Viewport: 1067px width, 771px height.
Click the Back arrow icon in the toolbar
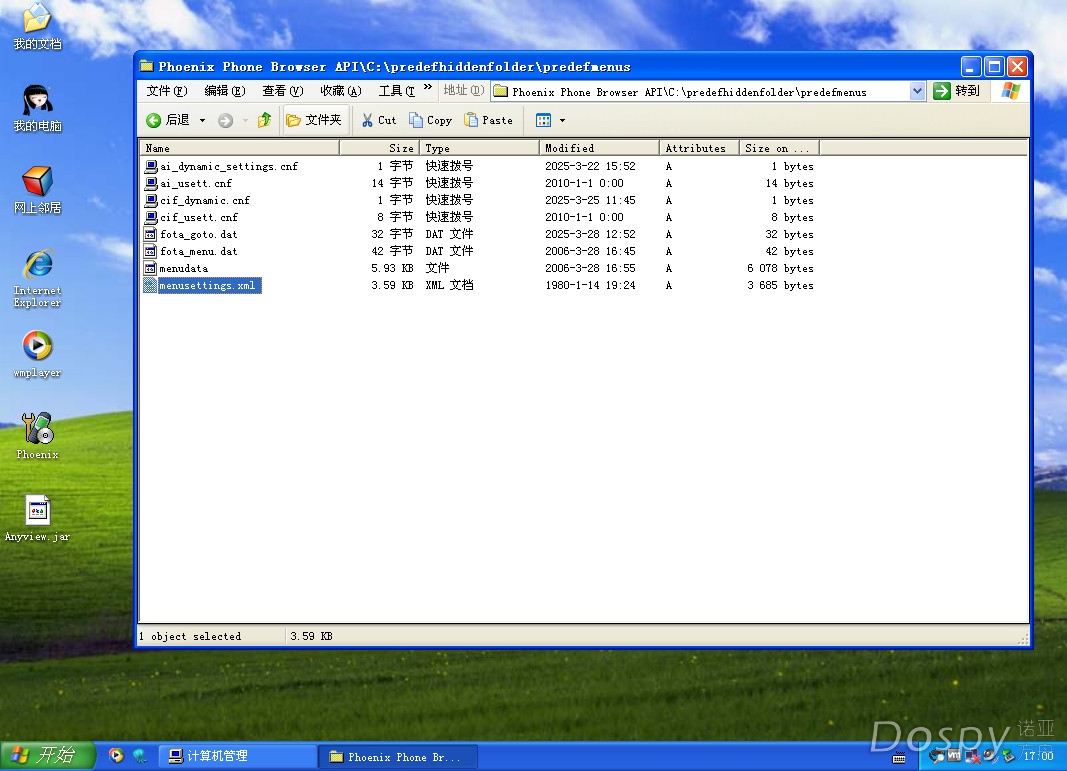pyautogui.click(x=154, y=120)
